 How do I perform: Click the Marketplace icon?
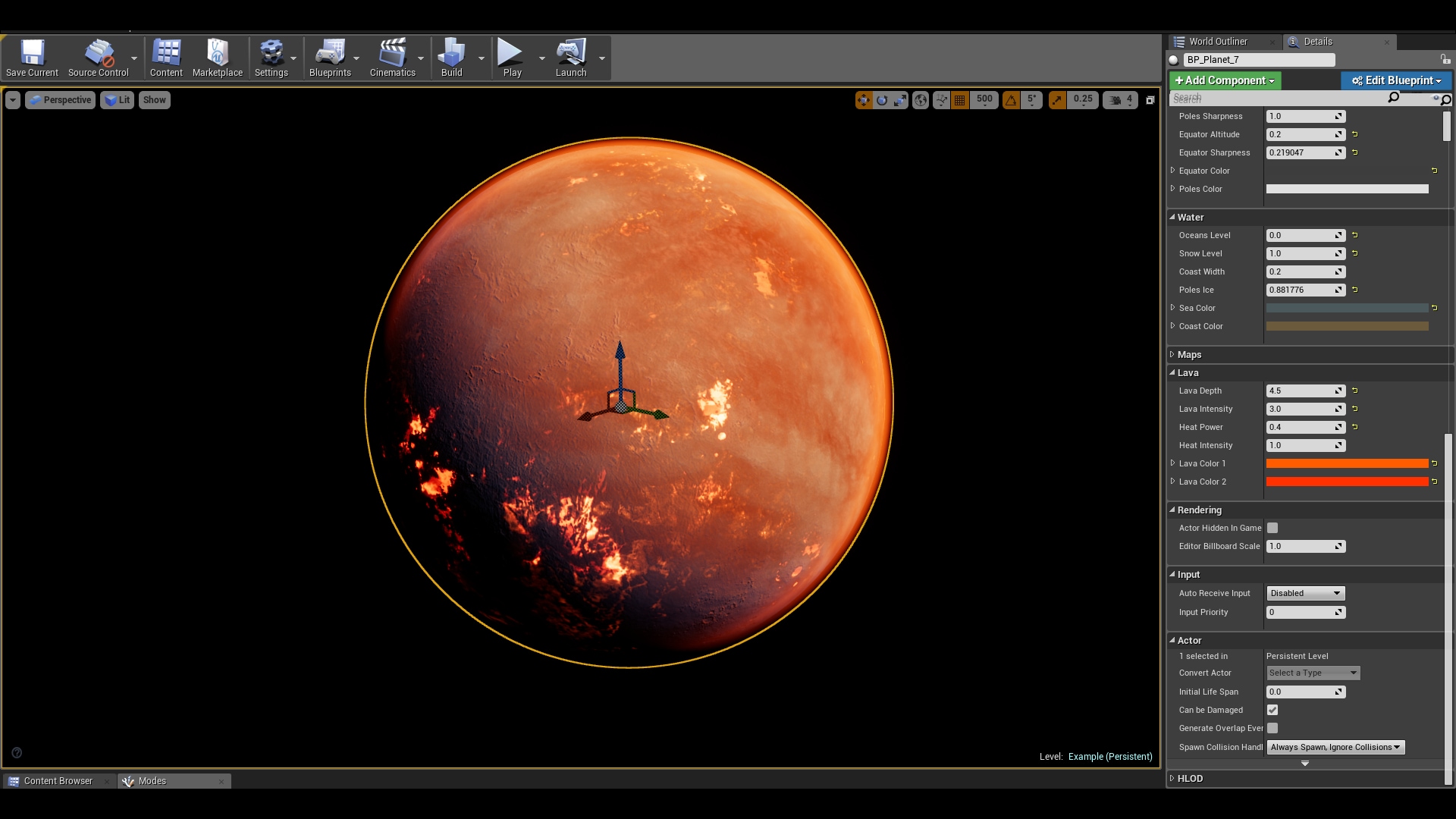[x=218, y=53]
